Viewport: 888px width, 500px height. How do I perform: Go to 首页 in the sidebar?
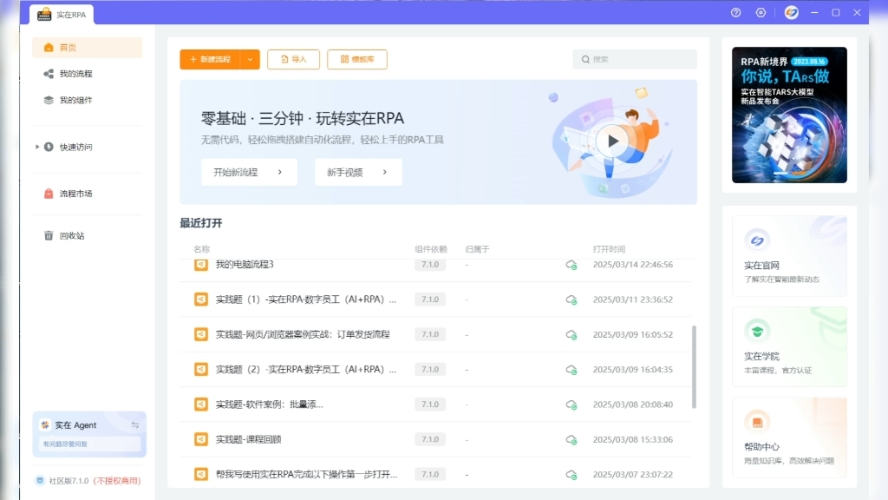[x=87, y=48]
